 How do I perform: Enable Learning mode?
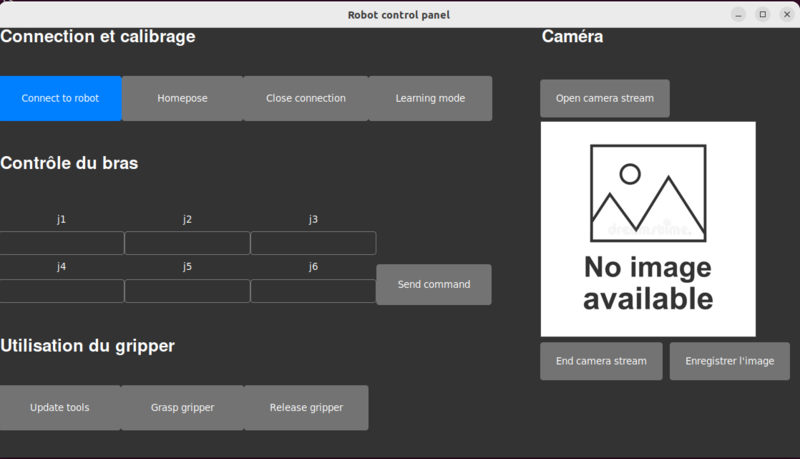pyautogui.click(x=430, y=98)
